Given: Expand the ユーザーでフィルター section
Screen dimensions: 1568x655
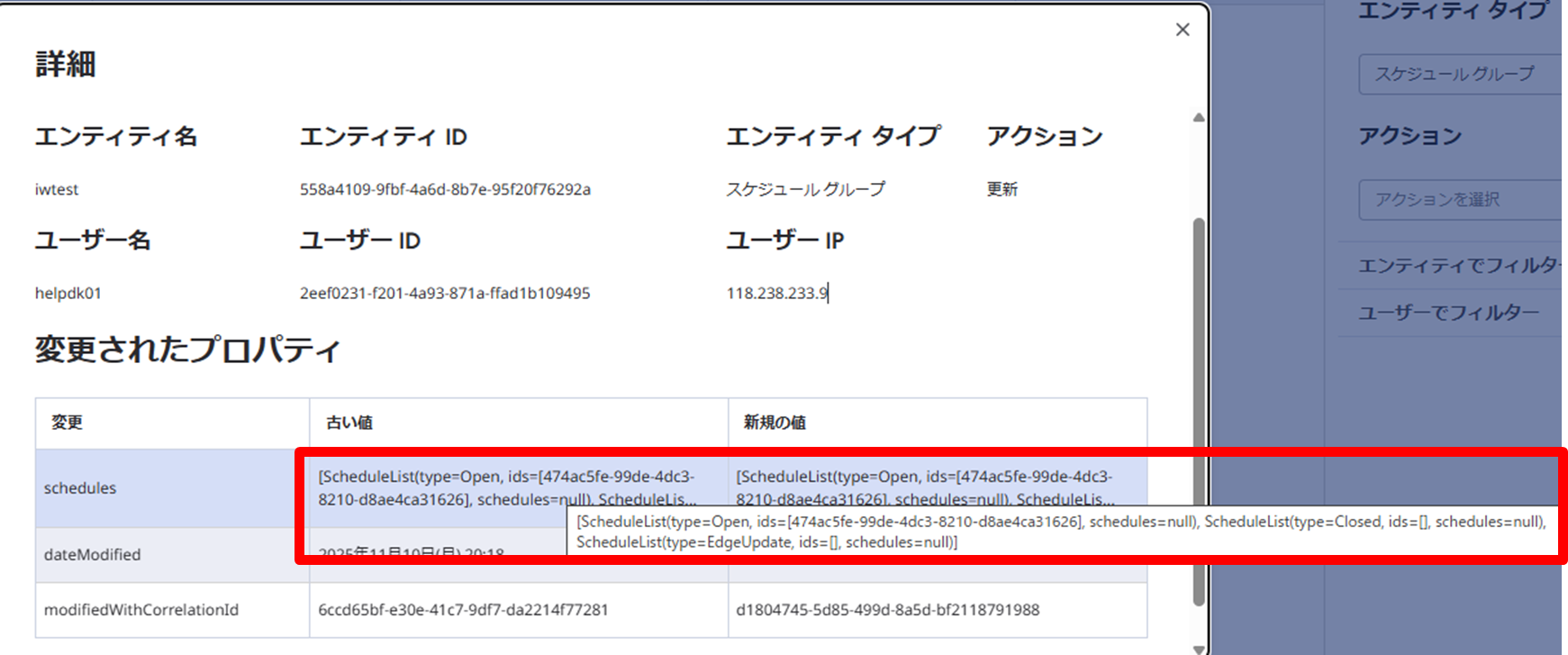Looking at the screenshot, I should pos(1448,313).
